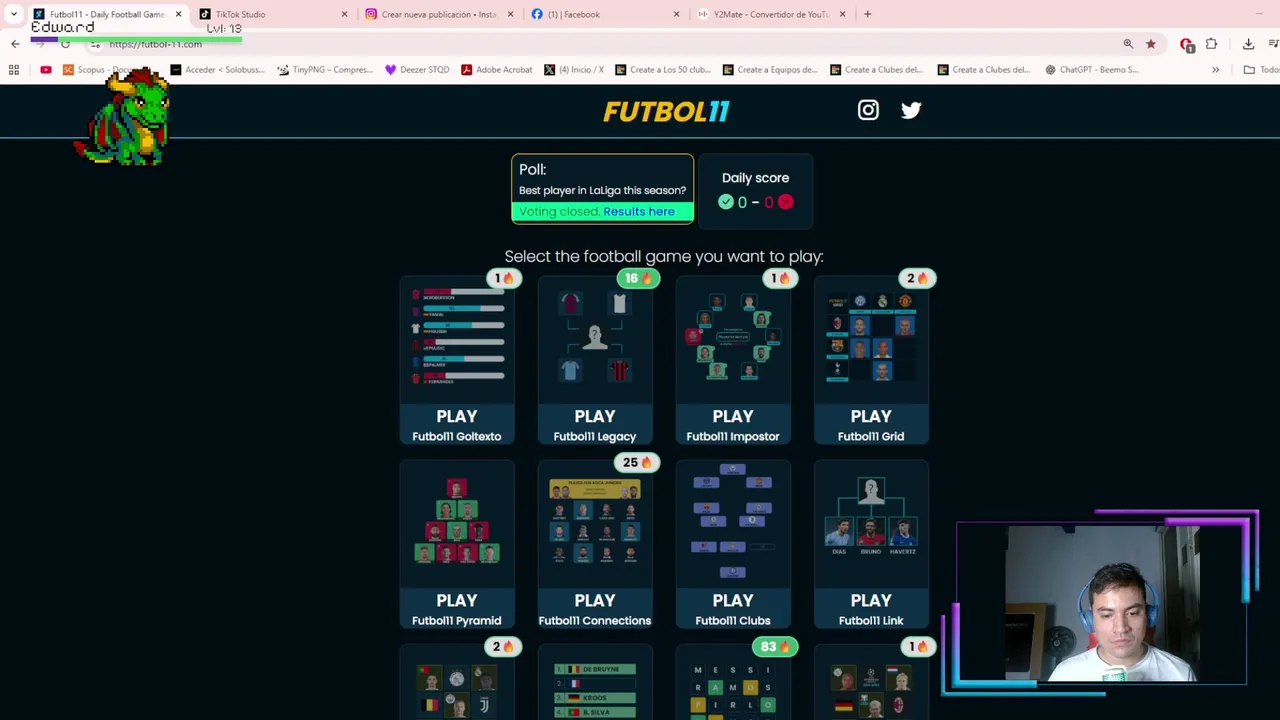Click the Grid 2 streak badge
Viewport: 1280px width, 720px height.
click(x=917, y=278)
